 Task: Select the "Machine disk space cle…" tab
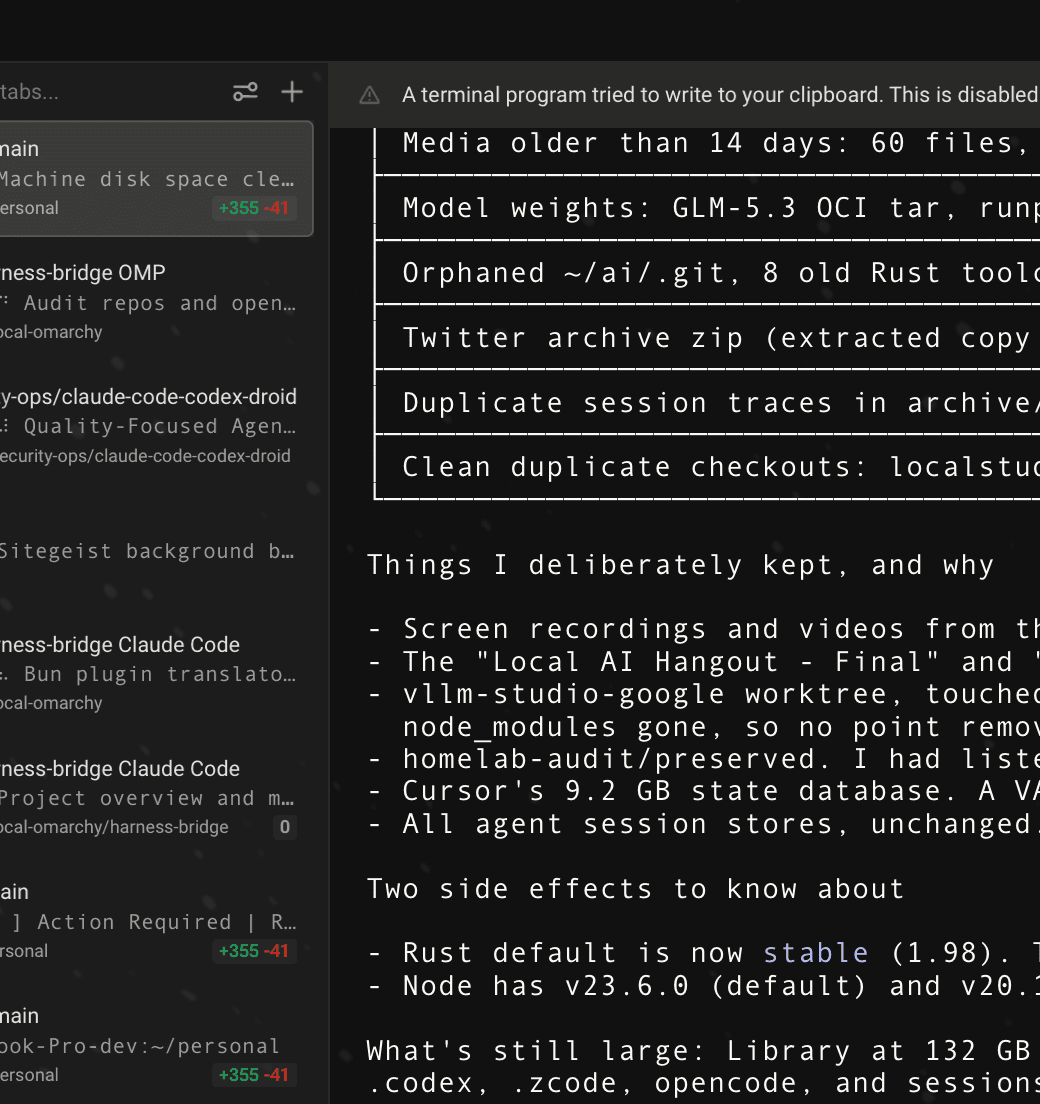coord(155,179)
